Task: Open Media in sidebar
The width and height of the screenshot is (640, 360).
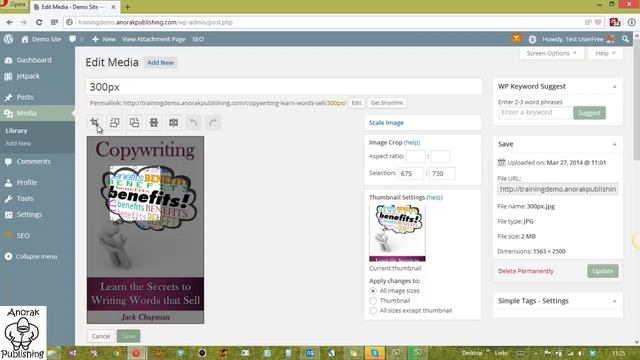Action: 27,113
